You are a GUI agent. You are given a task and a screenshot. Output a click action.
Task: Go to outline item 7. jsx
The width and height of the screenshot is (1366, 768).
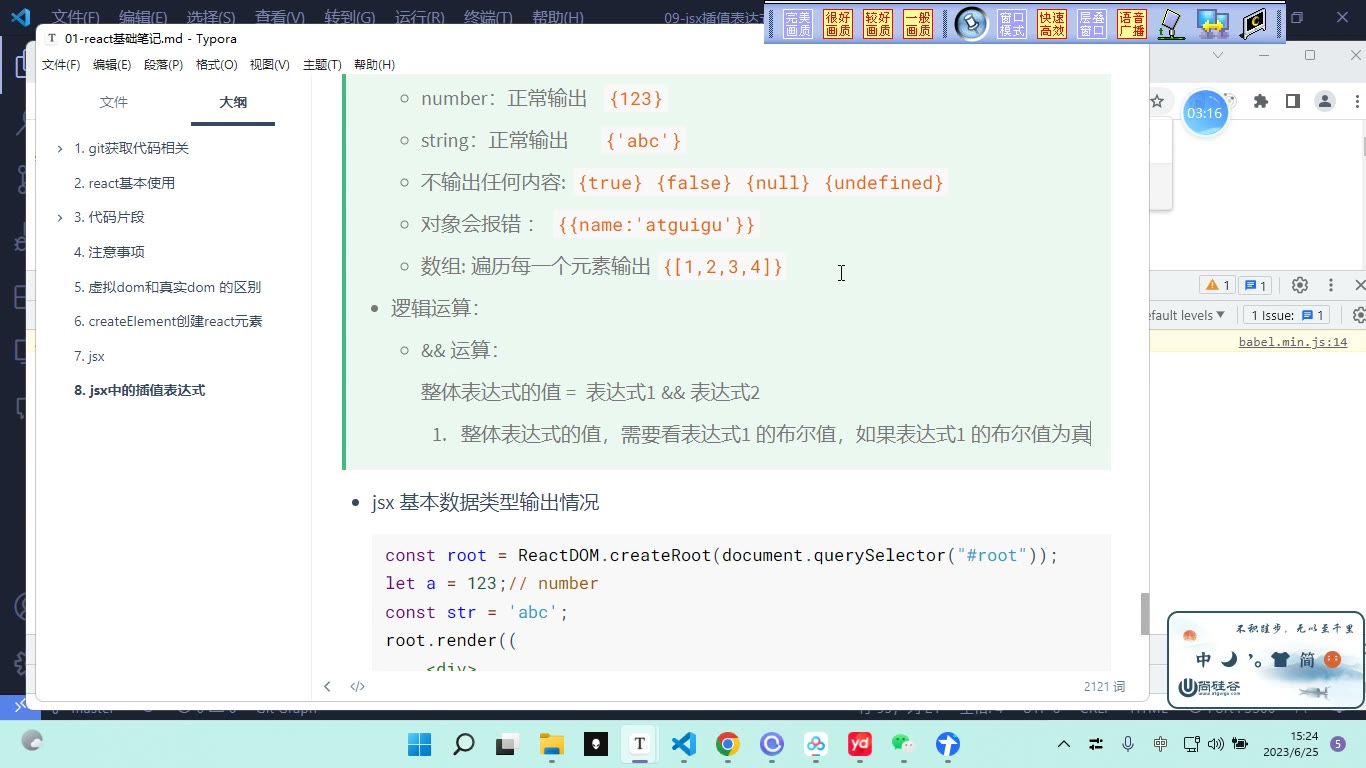pos(89,356)
